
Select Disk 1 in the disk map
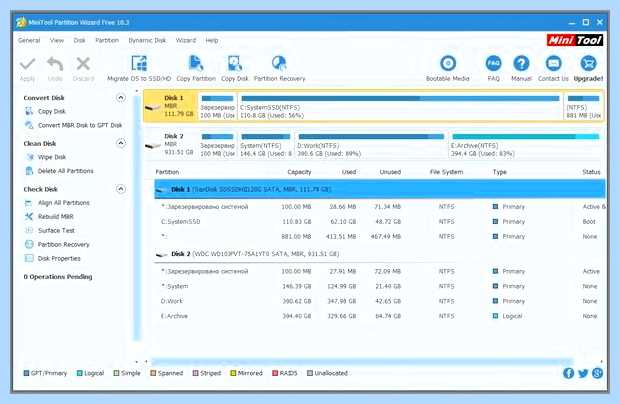pyautogui.click(x=170, y=106)
